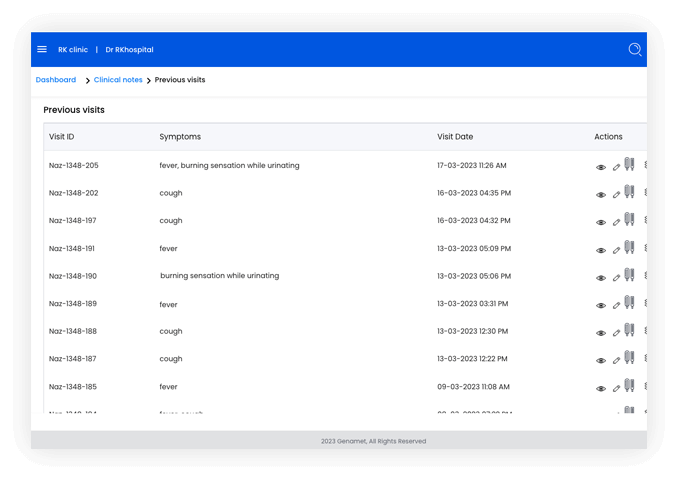Click the eye icon for Naz-1348-185

[601, 389]
